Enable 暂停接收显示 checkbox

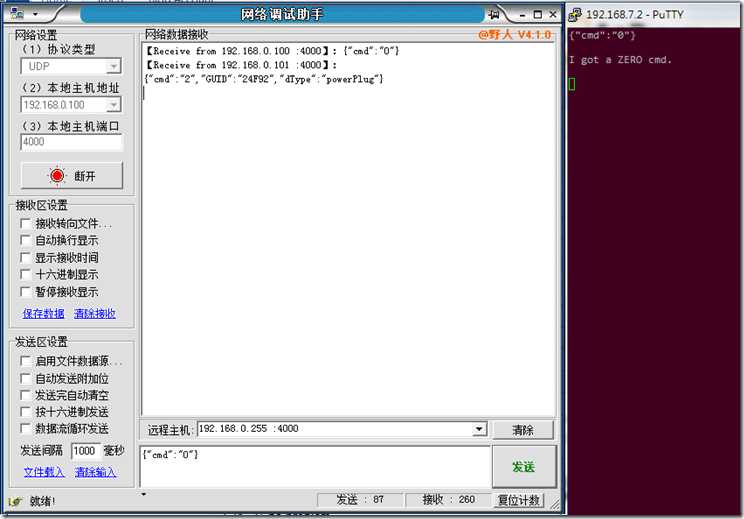point(25,292)
